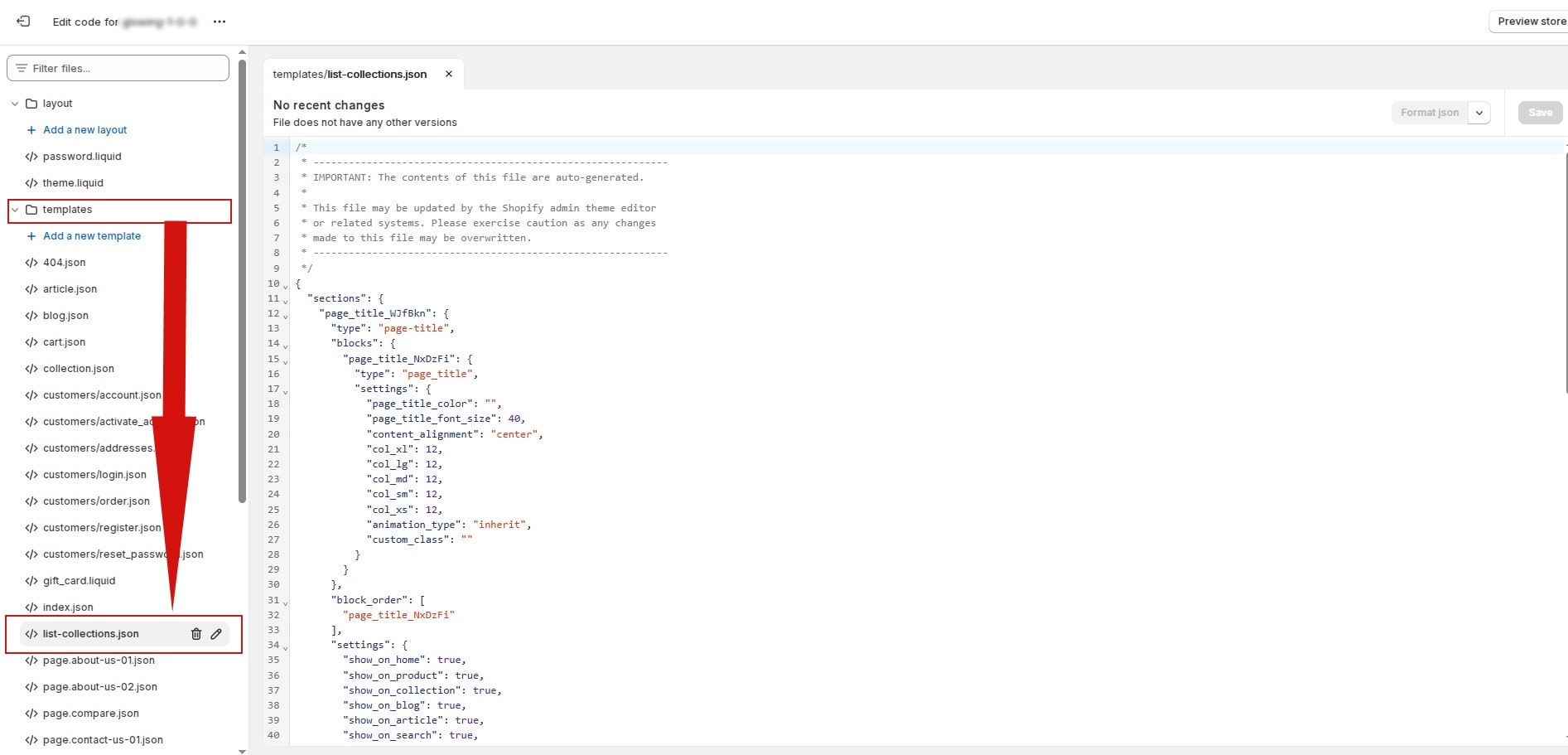Open collection.json template file
The height and width of the screenshot is (755, 1568).
(x=79, y=369)
